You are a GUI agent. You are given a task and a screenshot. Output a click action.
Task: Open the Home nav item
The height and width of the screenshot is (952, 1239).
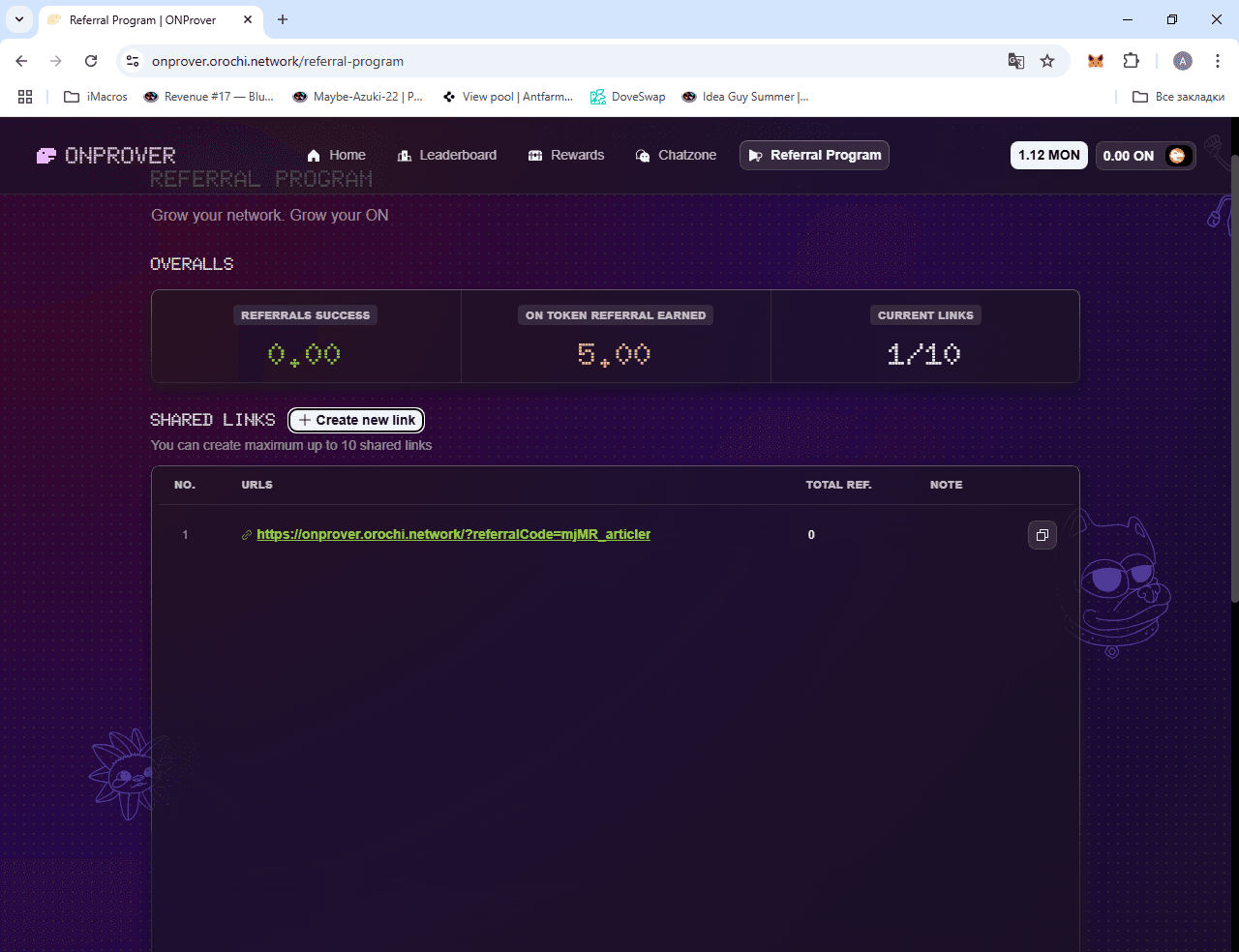(336, 155)
